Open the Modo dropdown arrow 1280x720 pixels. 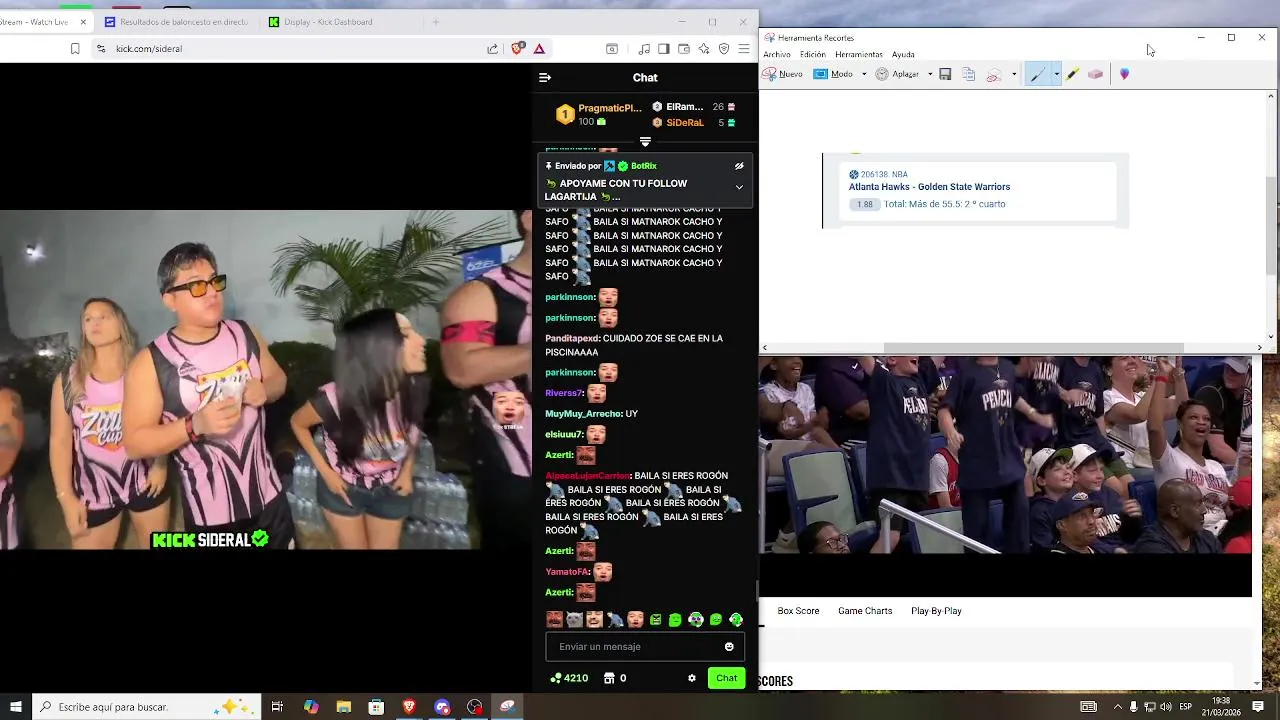click(864, 74)
